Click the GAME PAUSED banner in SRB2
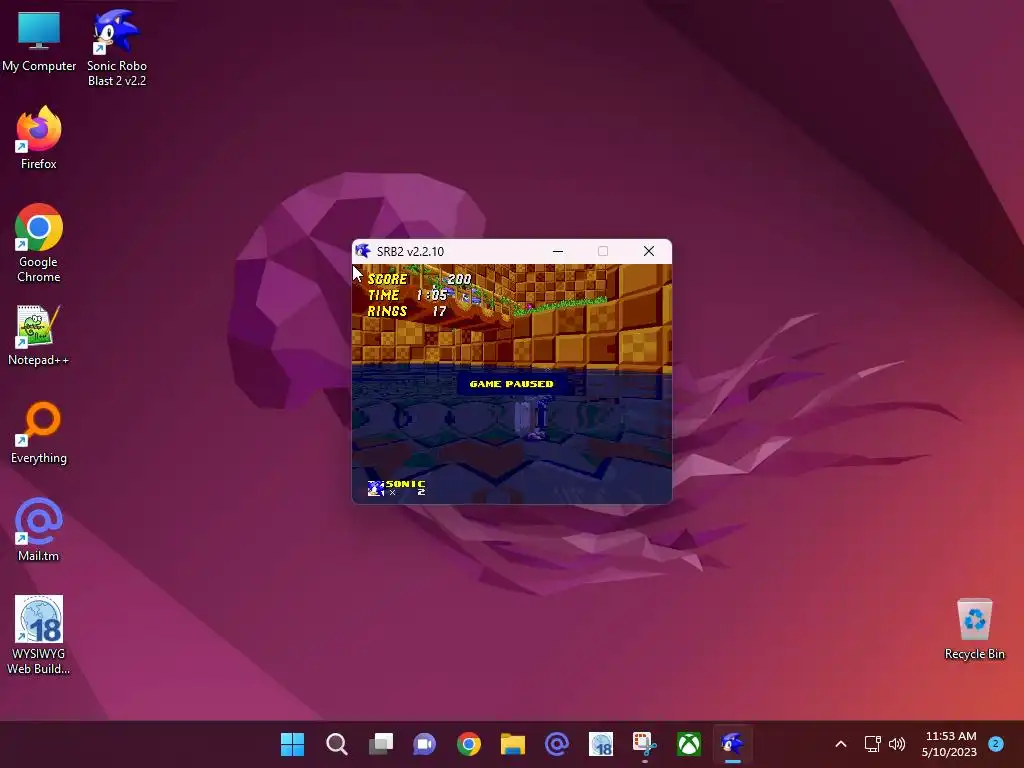Image resolution: width=1024 pixels, height=768 pixels. coord(511,384)
